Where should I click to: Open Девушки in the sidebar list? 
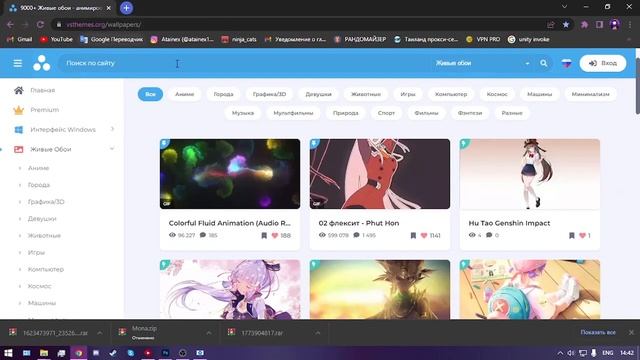click(x=42, y=219)
